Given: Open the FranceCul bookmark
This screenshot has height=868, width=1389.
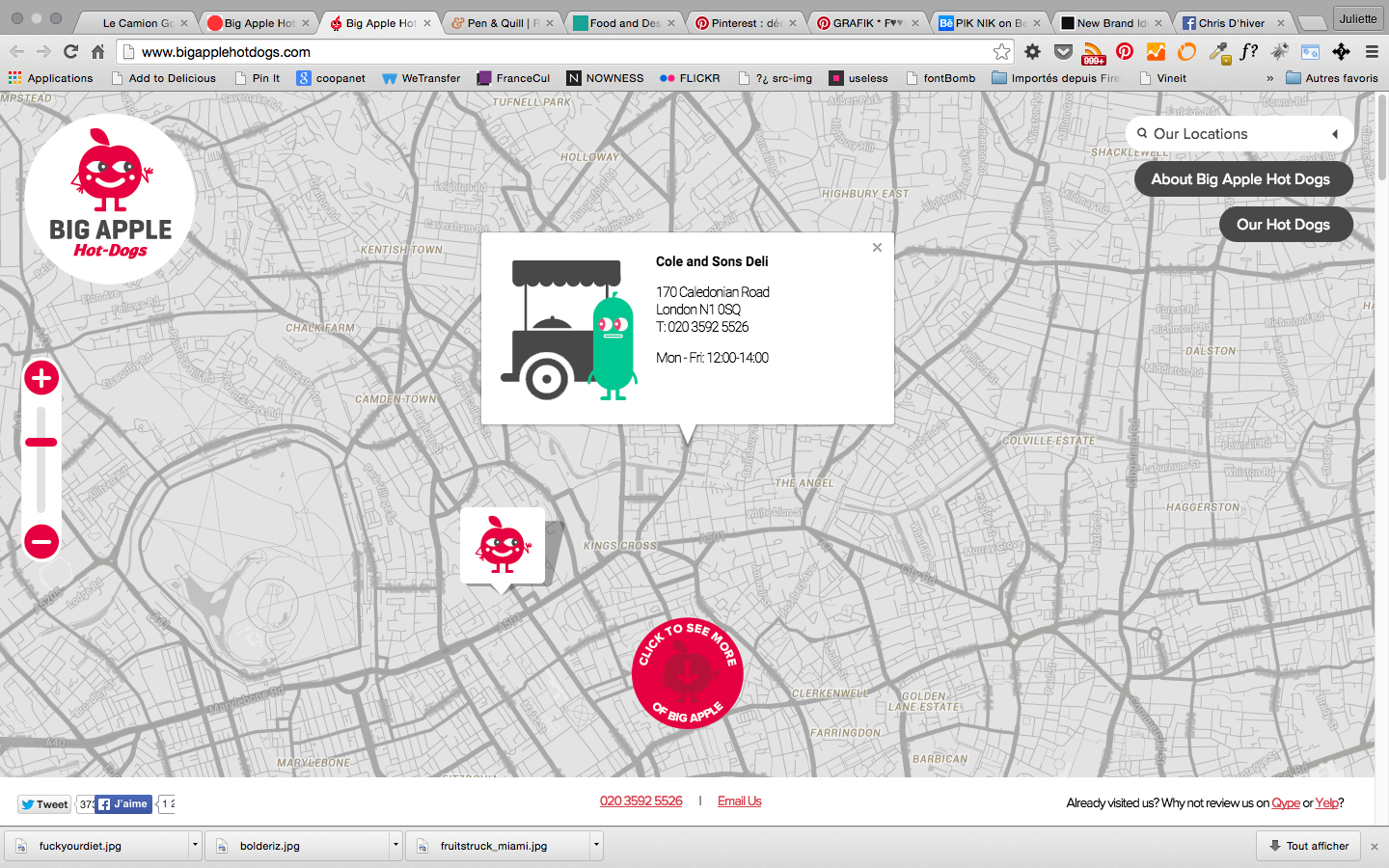Looking at the screenshot, I should click(514, 78).
